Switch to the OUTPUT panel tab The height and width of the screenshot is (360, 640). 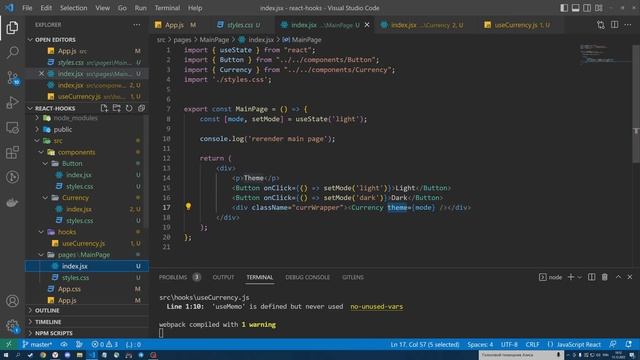[223, 277]
